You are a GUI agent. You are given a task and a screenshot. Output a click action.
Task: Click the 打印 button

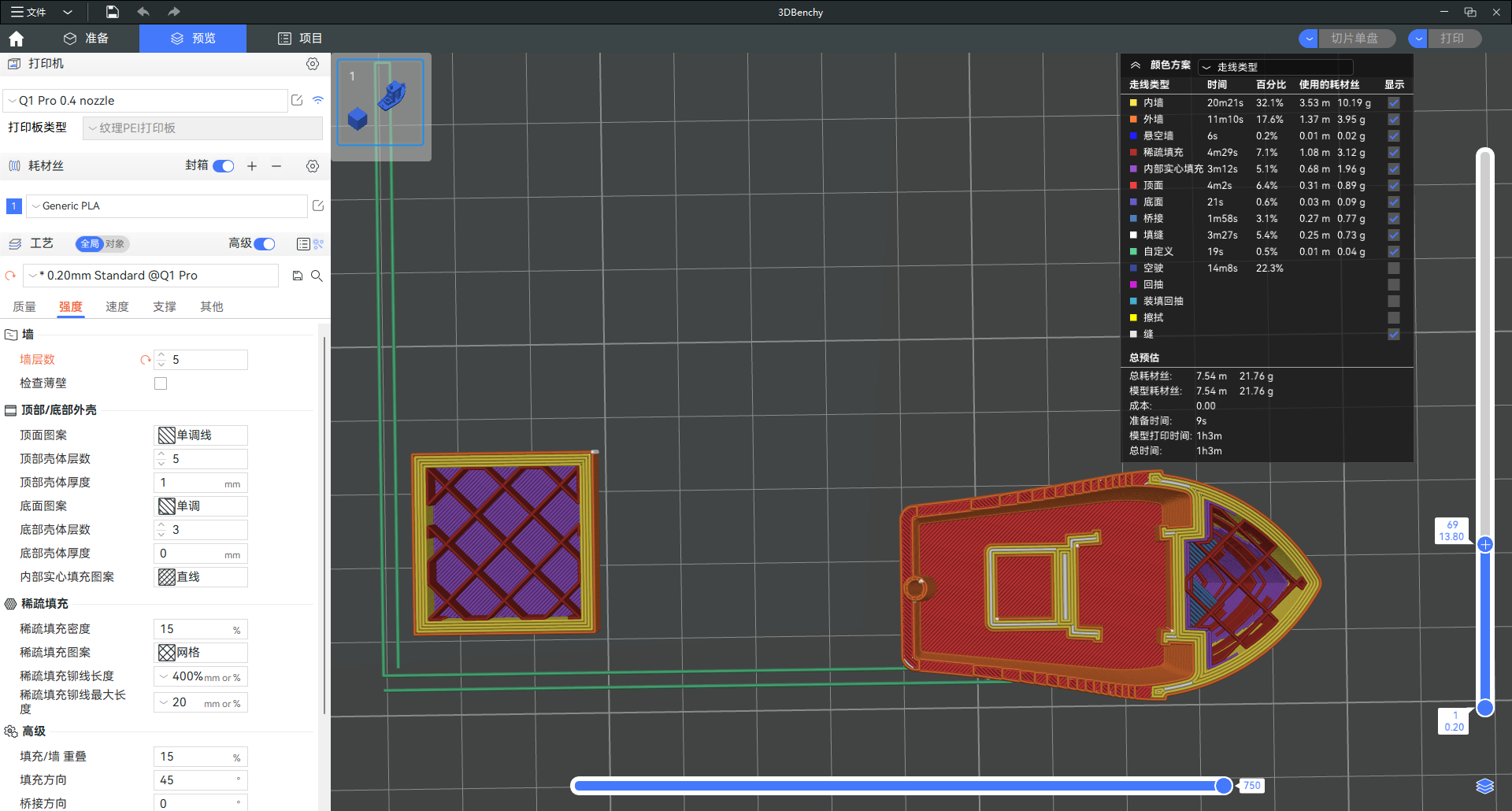[1452, 39]
